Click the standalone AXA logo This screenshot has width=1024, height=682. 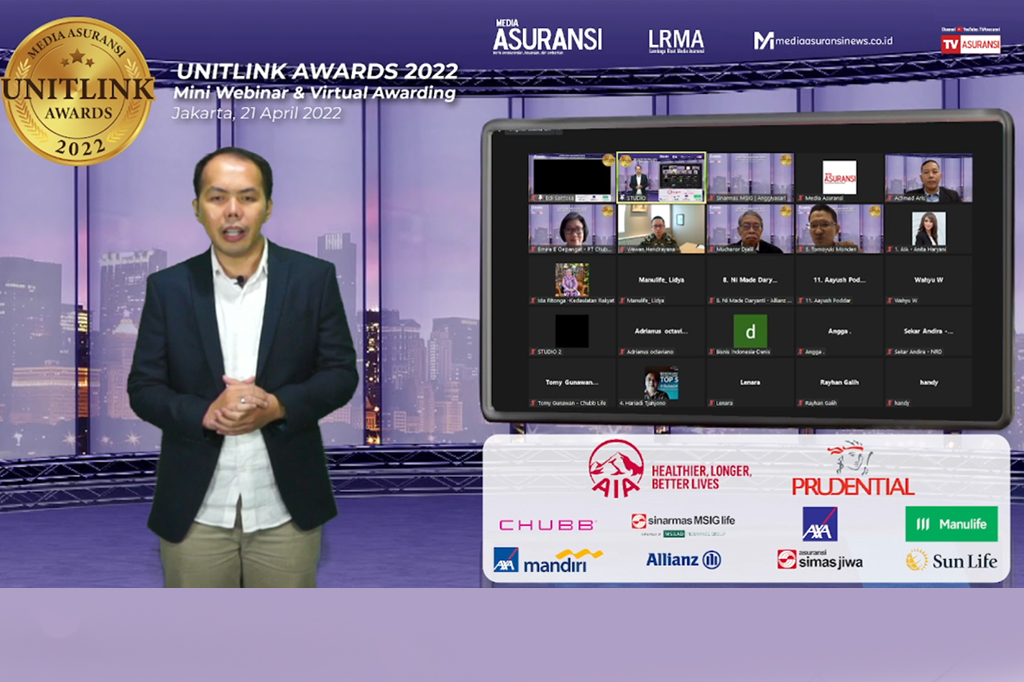pos(820,524)
